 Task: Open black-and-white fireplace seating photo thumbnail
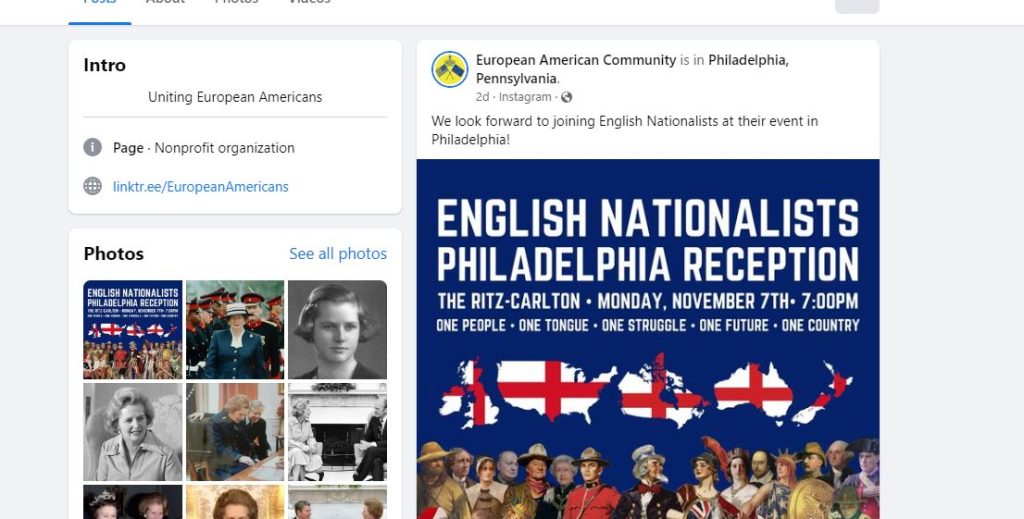click(x=337, y=432)
